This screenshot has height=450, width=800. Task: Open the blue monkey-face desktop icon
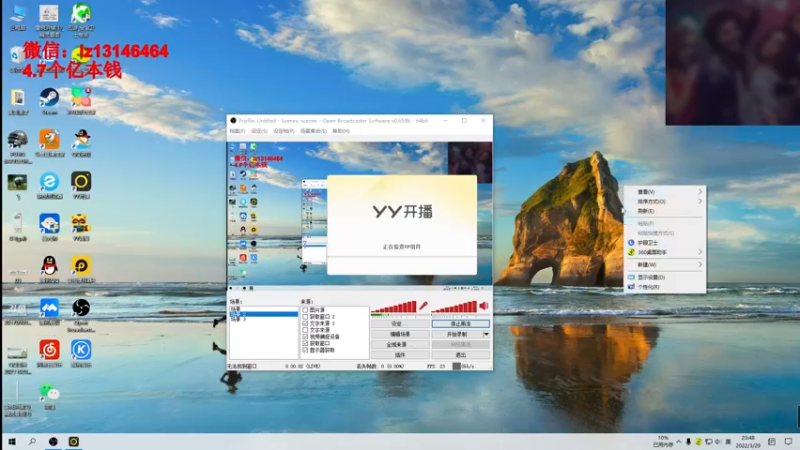tap(49, 224)
